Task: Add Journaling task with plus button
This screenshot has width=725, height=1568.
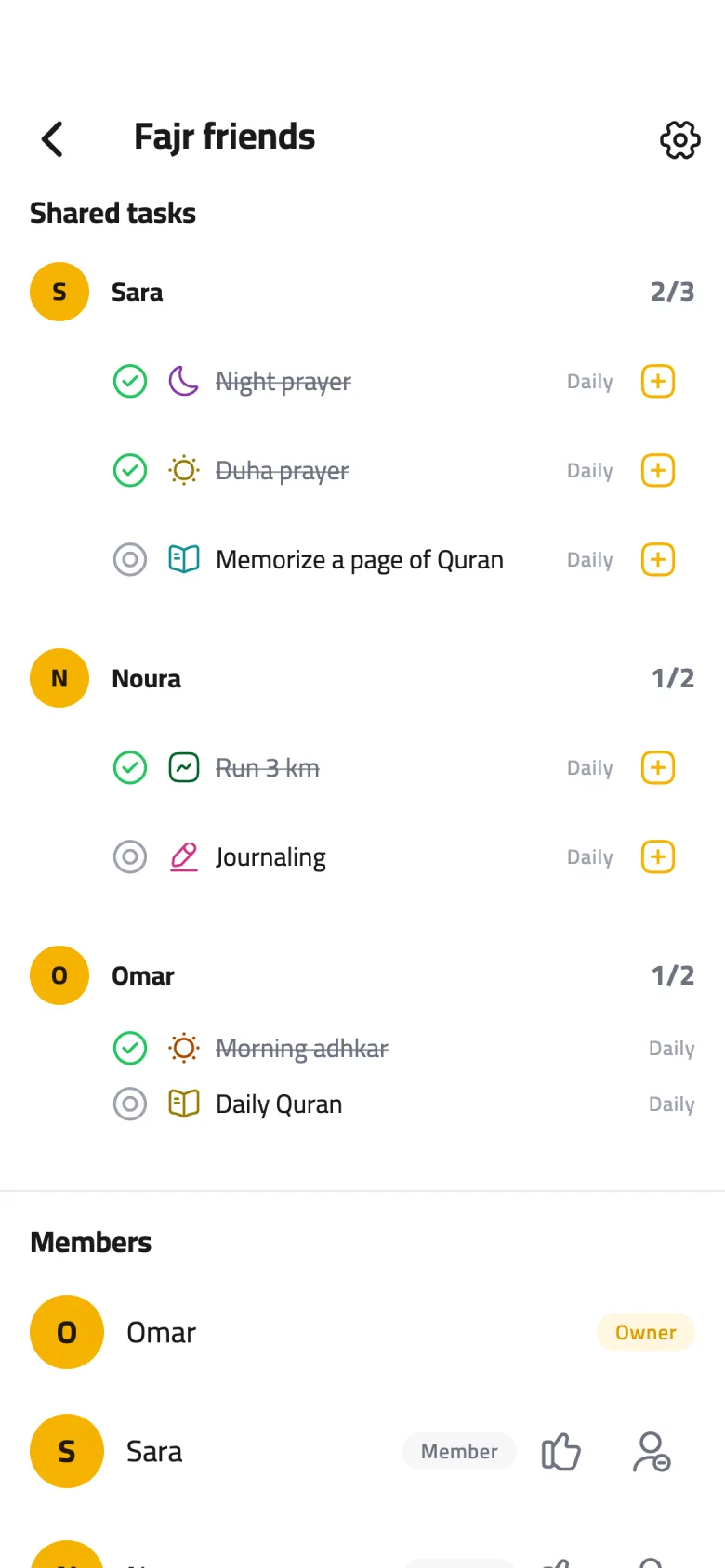Action: click(x=658, y=856)
